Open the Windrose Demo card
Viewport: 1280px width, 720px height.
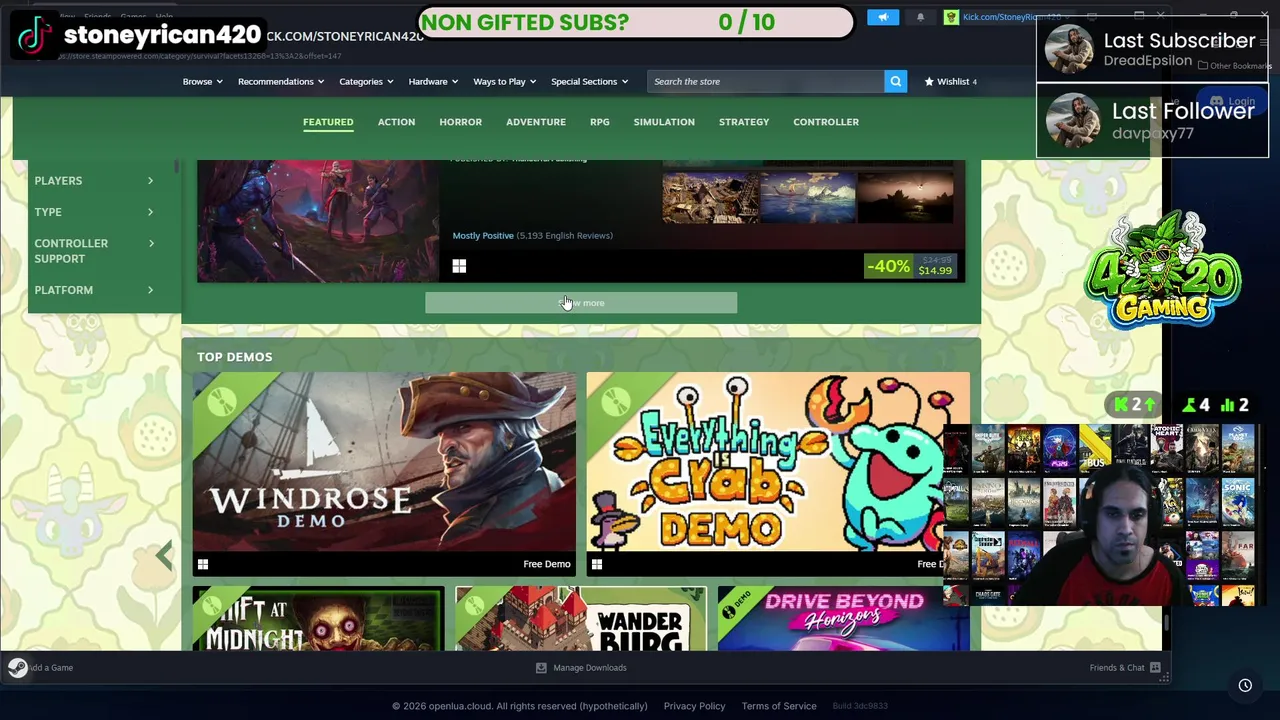tap(384, 474)
